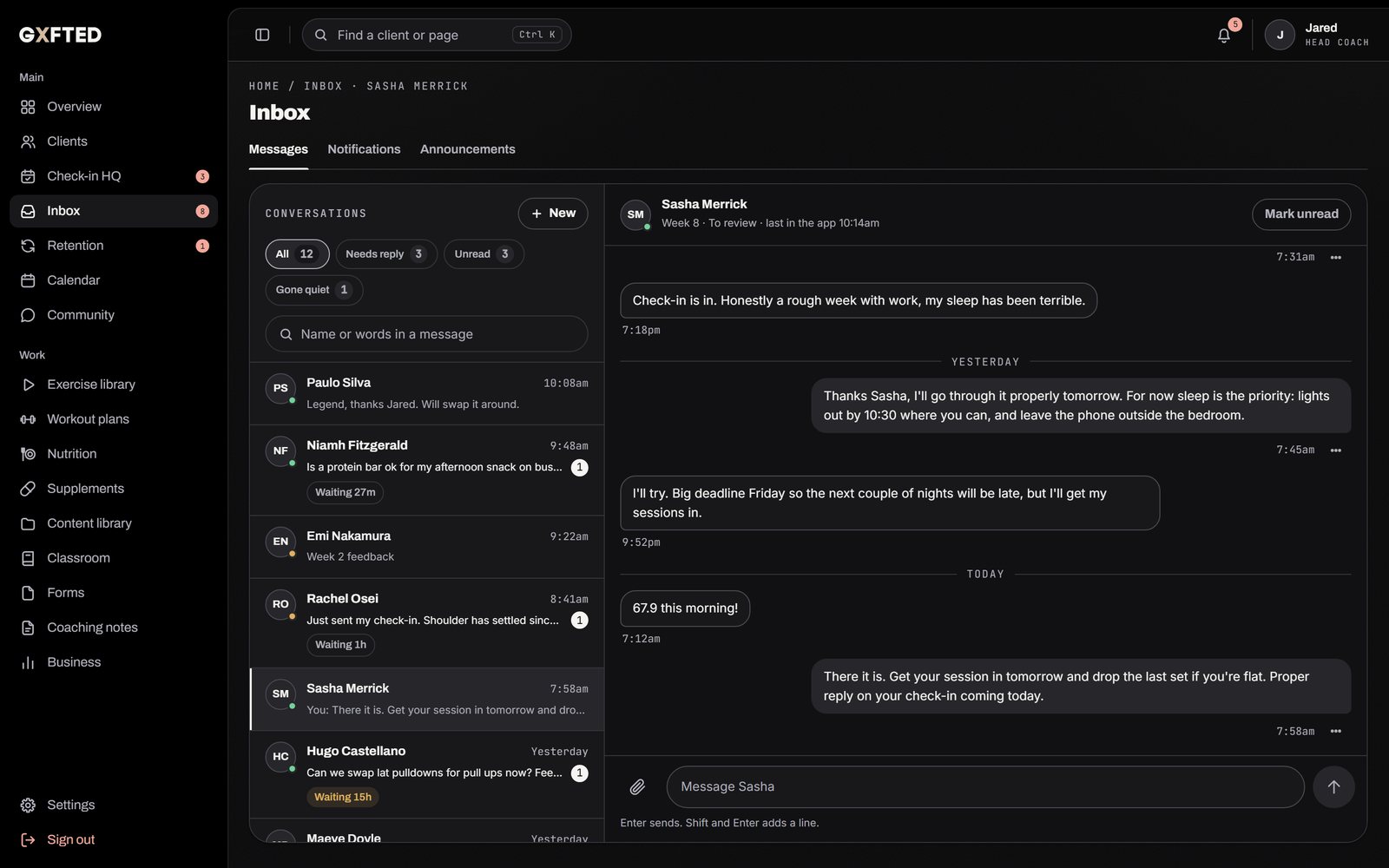Filter conversations by Needs reply

coord(386,253)
